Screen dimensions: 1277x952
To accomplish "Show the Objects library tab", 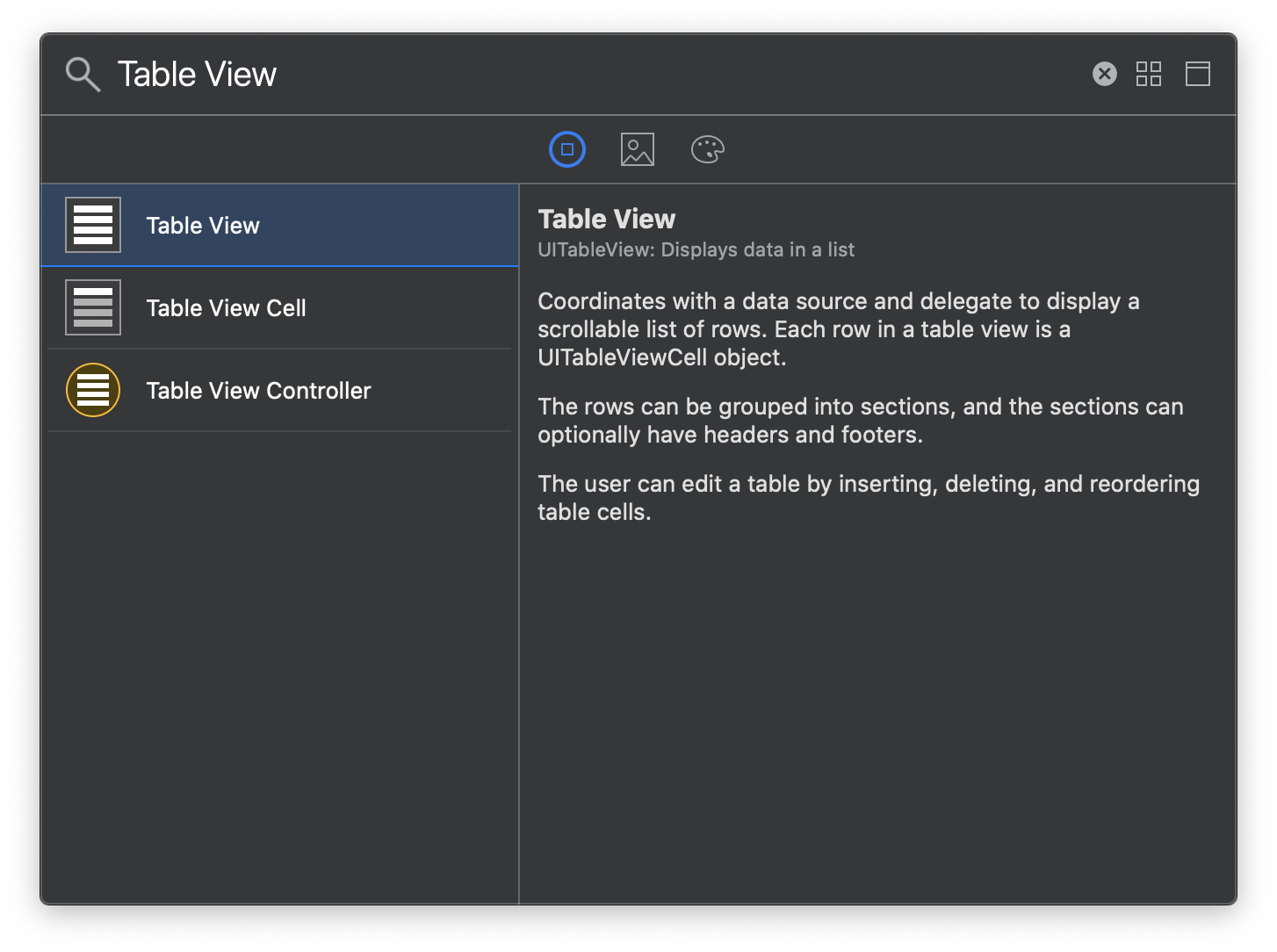I will pyautogui.click(x=567, y=149).
